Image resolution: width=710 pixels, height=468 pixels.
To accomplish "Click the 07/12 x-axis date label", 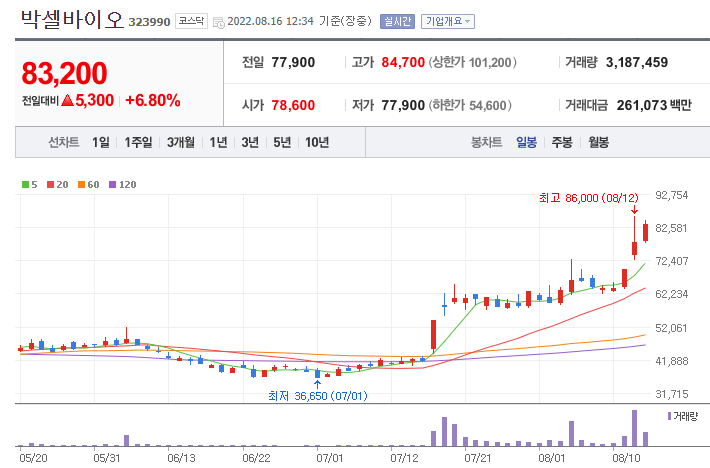I will click(404, 458).
